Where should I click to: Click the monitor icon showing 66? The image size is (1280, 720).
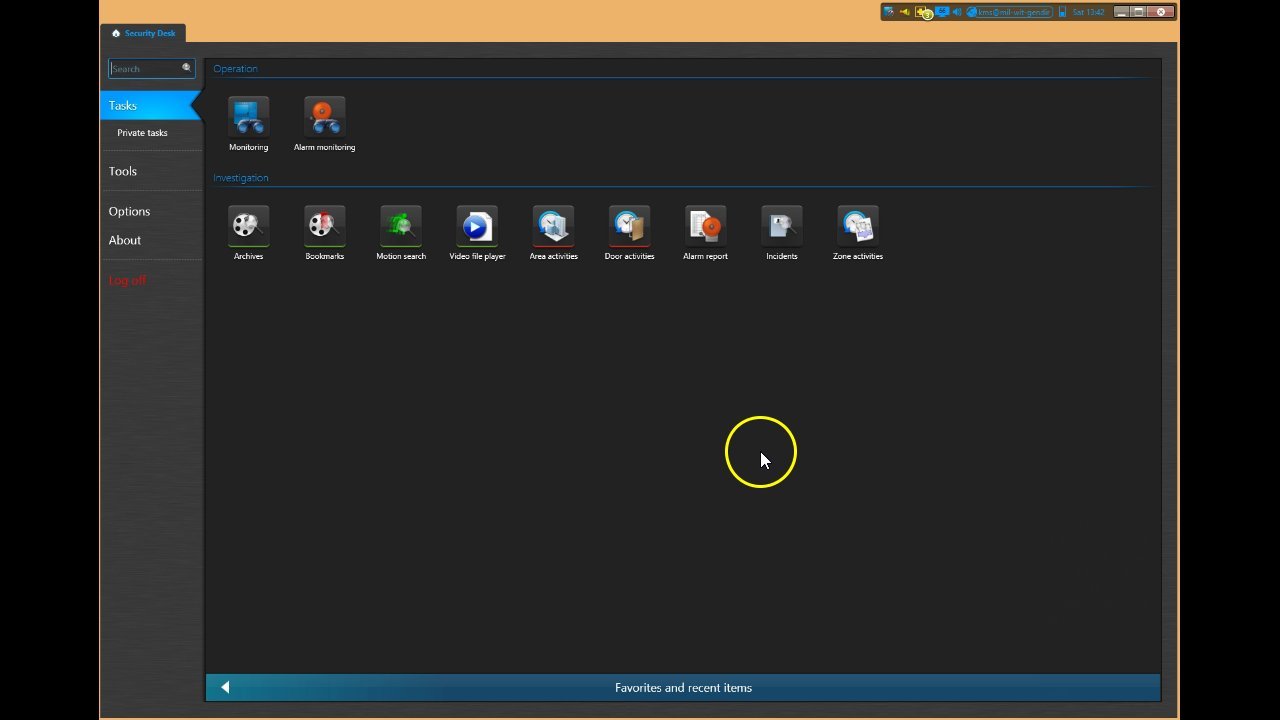pos(942,12)
